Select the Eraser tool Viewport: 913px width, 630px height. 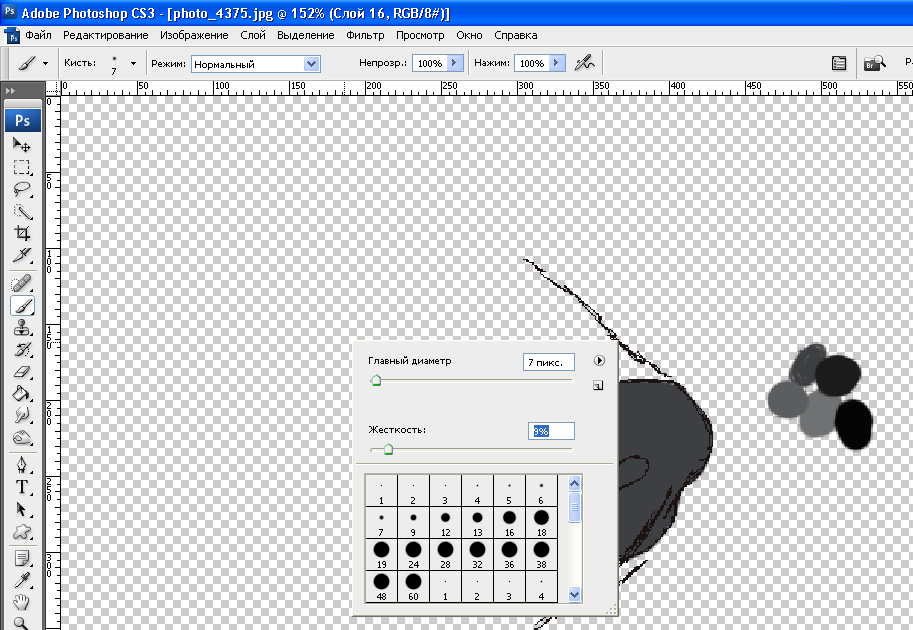[x=22, y=372]
